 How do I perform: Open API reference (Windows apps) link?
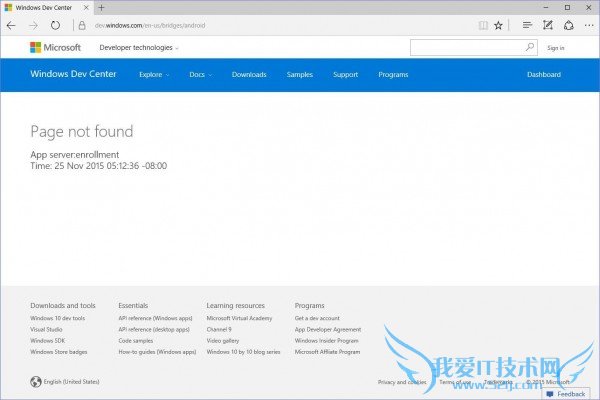point(155,318)
